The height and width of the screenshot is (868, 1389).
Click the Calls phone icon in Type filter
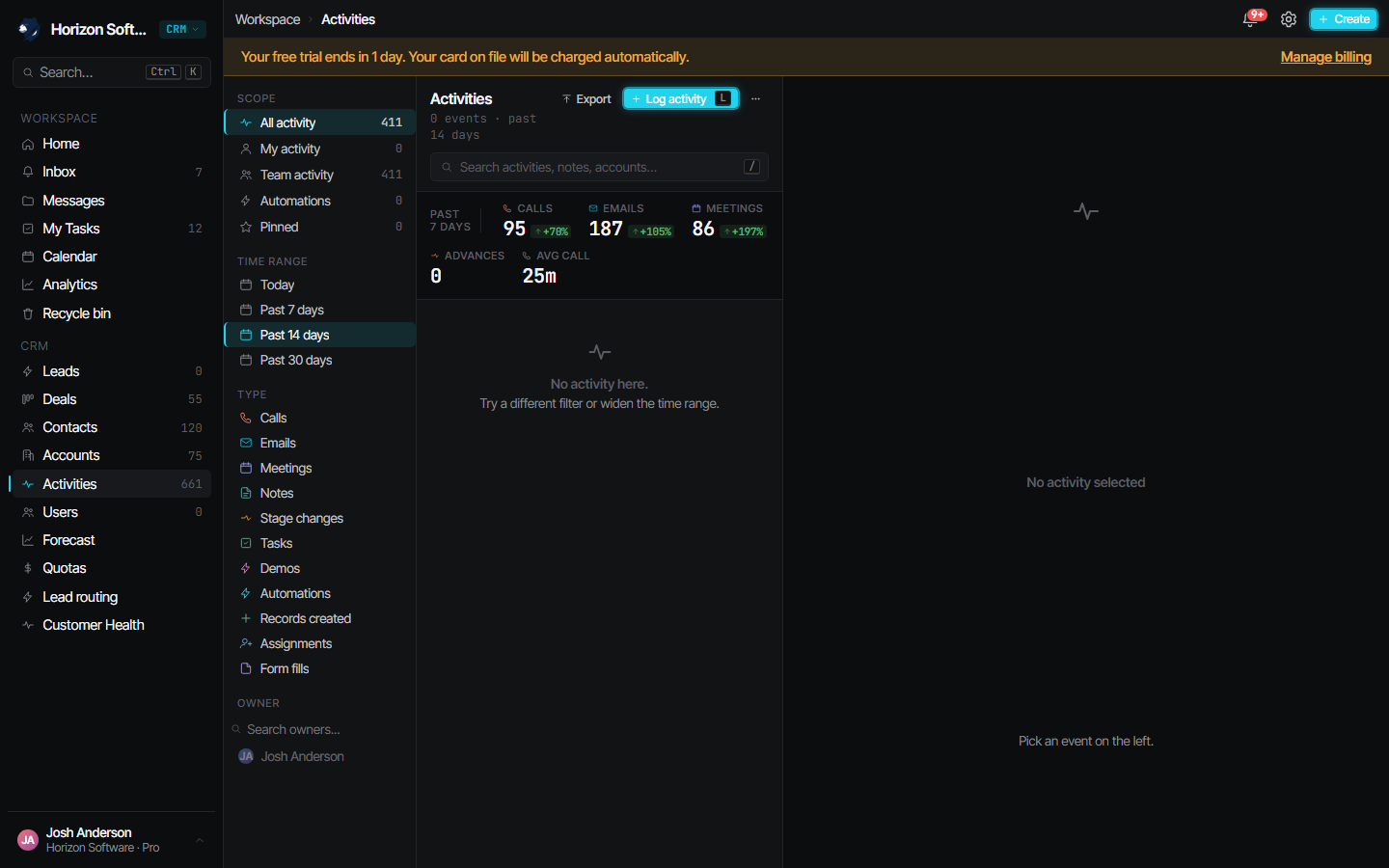(x=246, y=418)
